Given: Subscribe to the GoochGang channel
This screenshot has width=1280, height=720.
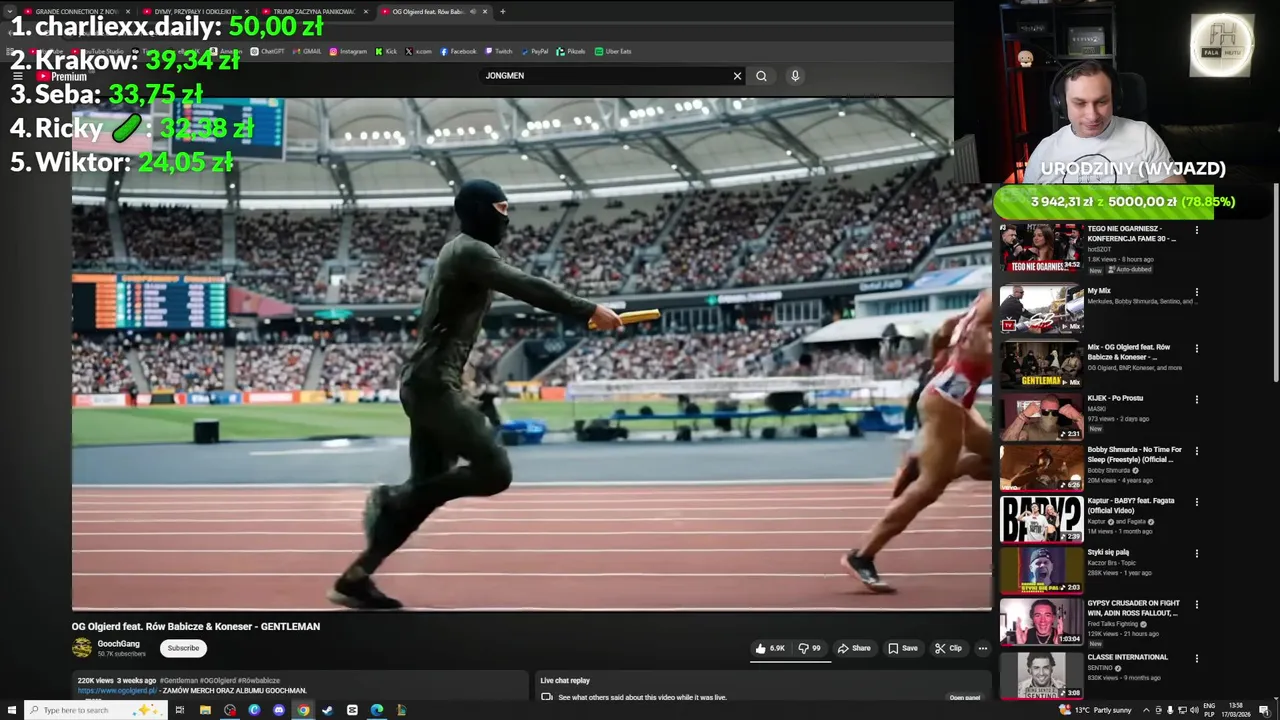Looking at the screenshot, I should point(183,648).
